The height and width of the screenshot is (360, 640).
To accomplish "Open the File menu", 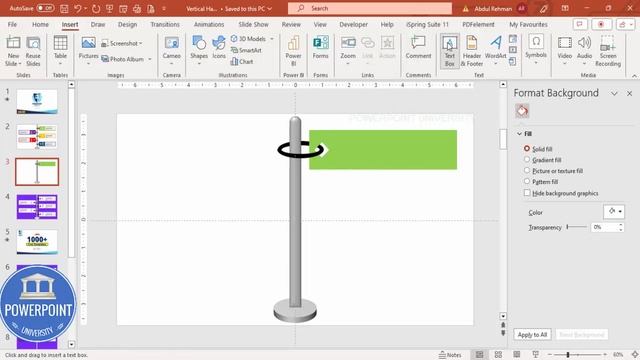I will 12,24.
